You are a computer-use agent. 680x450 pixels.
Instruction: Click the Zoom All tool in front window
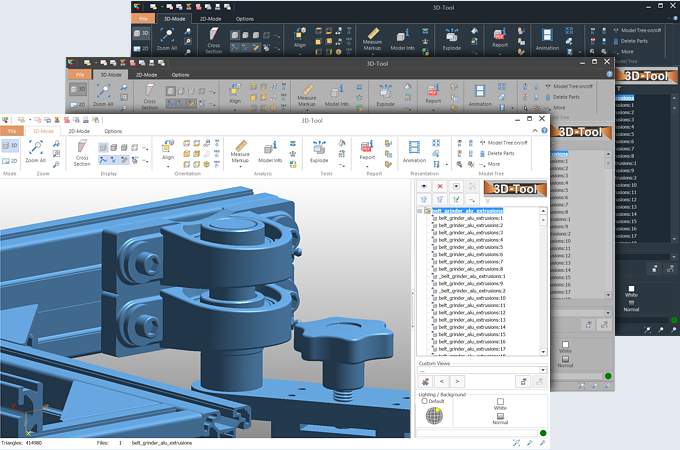[x=36, y=150]
